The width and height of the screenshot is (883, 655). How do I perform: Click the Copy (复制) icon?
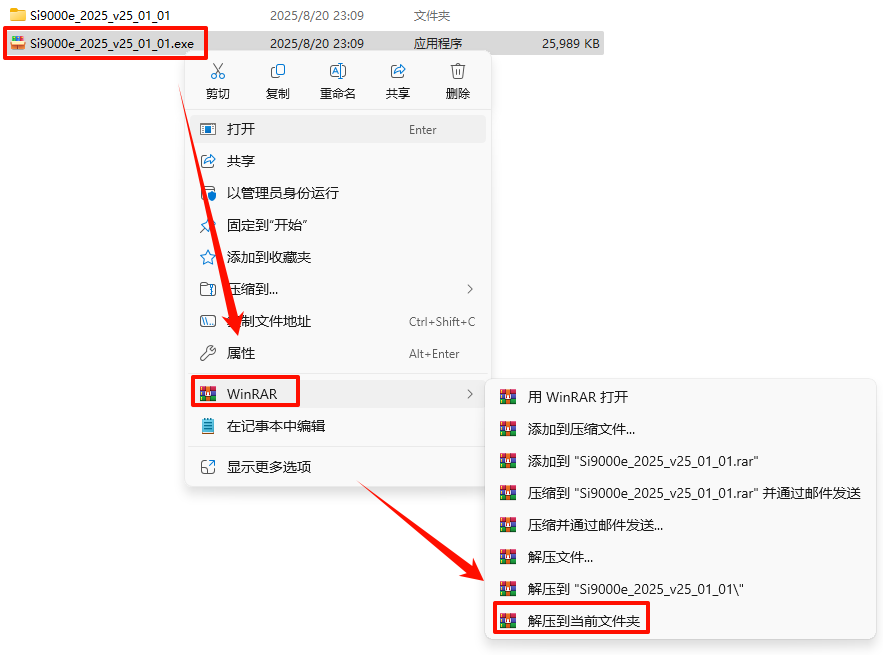click(x=278, y=72)
